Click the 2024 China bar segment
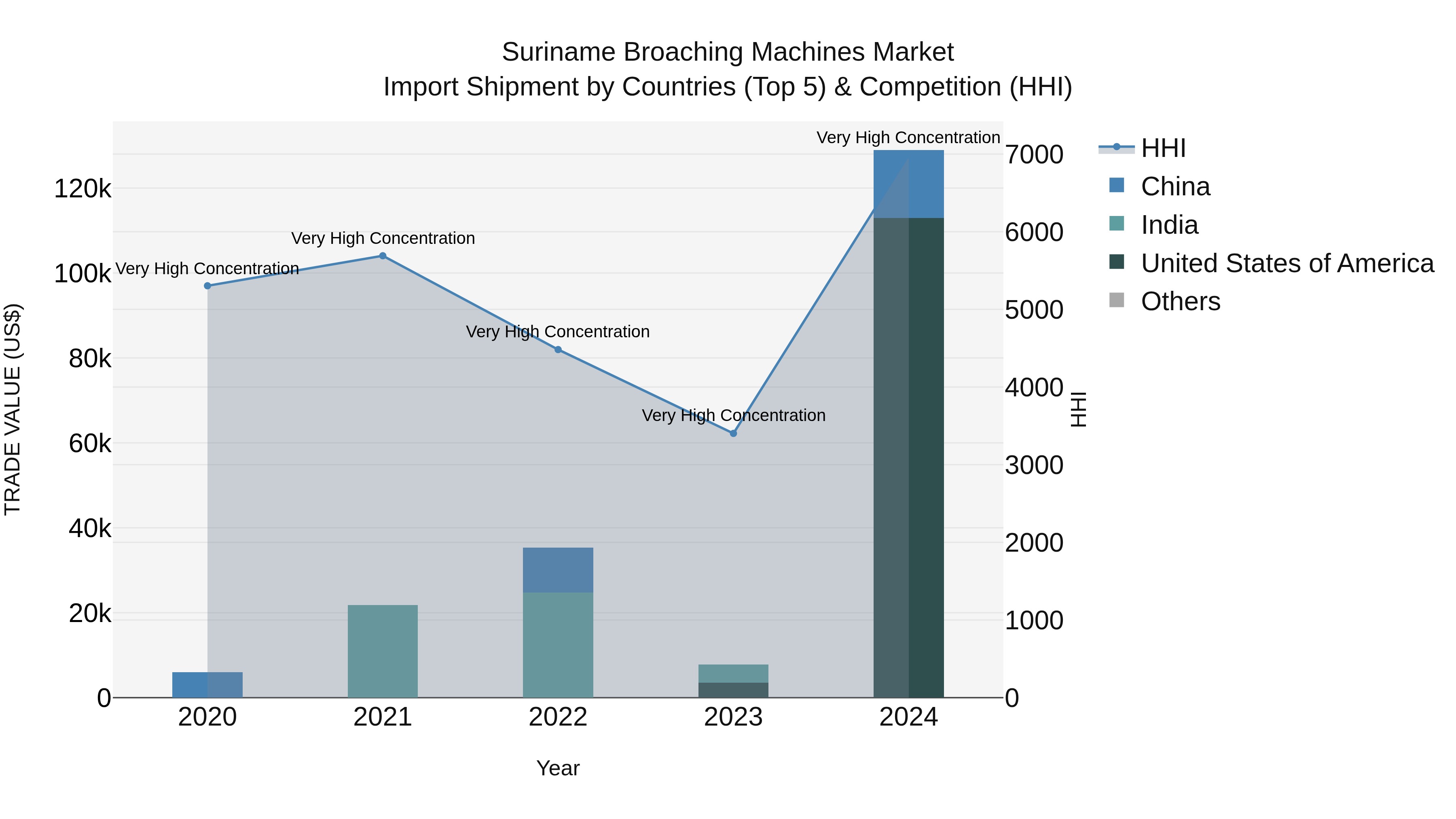 click(x=909, y=184)
